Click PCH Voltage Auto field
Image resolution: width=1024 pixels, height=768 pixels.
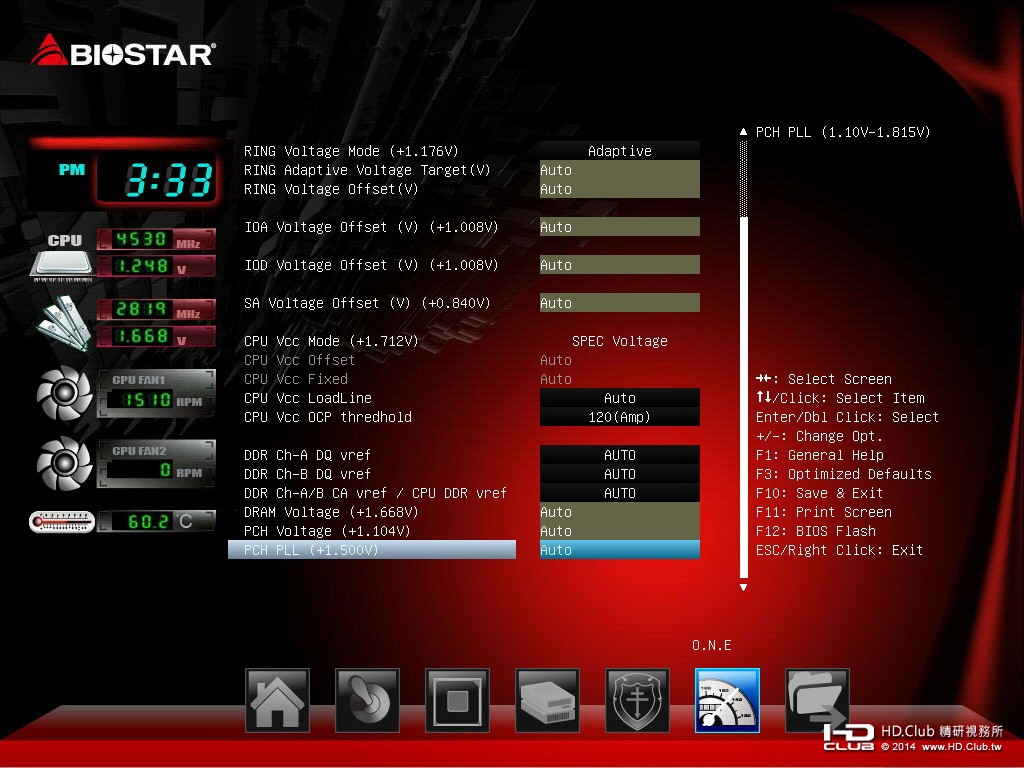620,530
